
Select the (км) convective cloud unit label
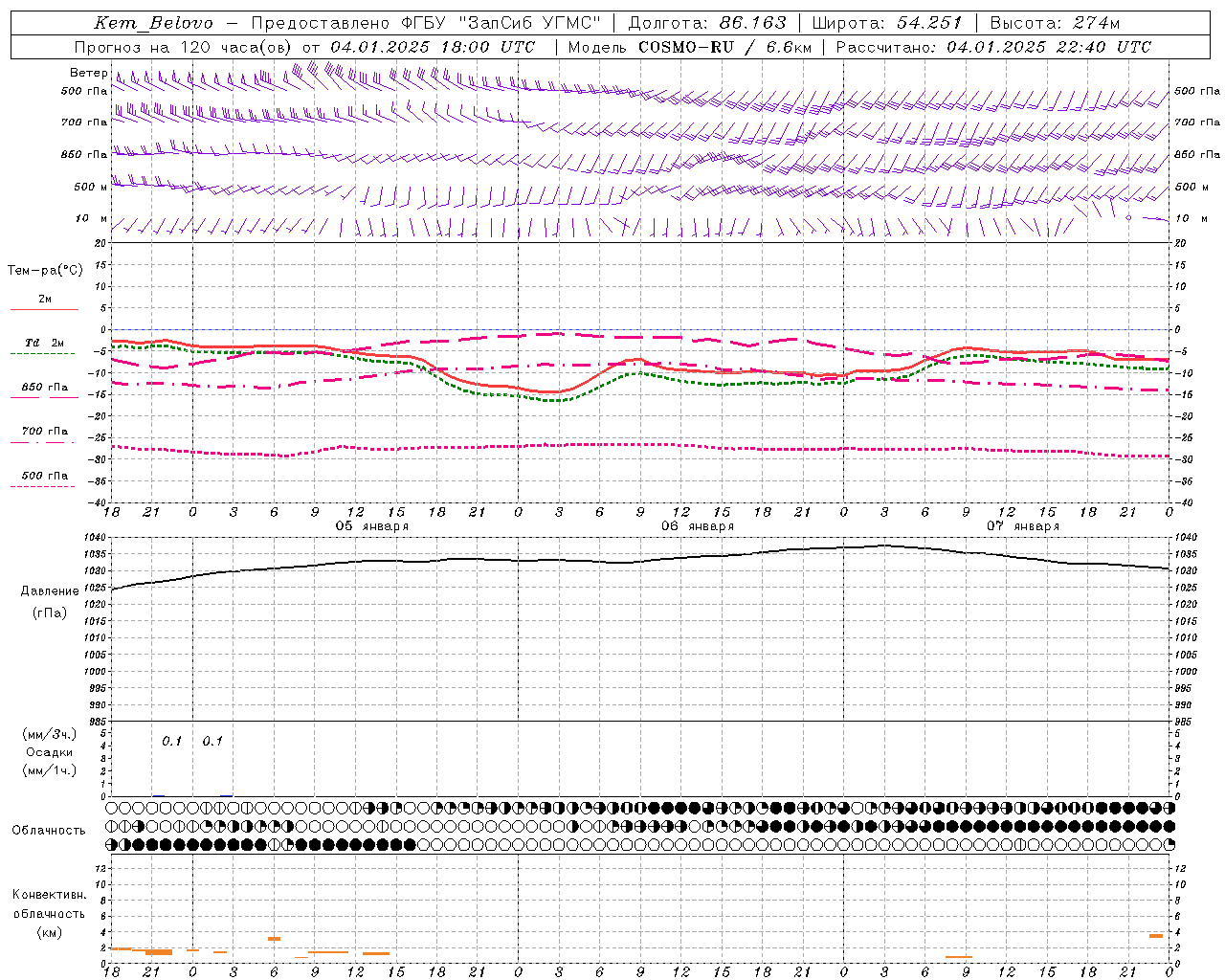tap(50, 933)
